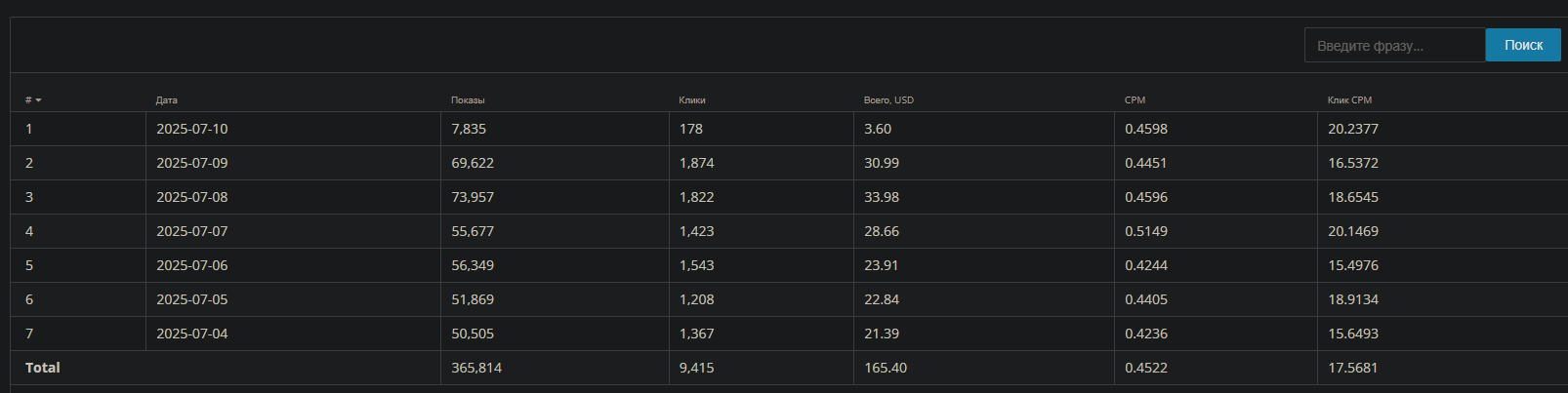Click clicks value 1,423 in row 4
This screenshot has height=393, width=1568.
[x=697, y=231]
